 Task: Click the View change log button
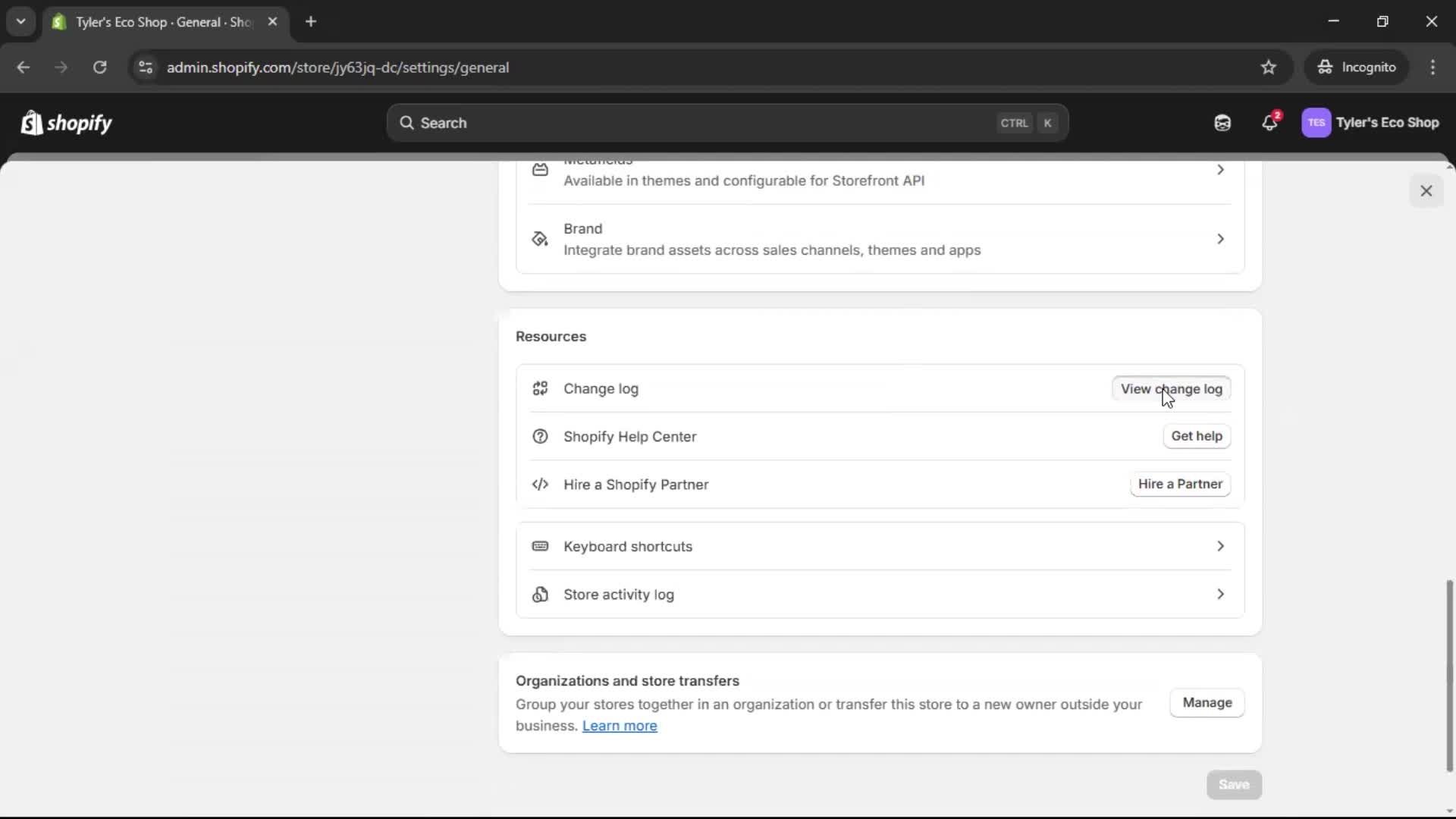coord(1170,388)
